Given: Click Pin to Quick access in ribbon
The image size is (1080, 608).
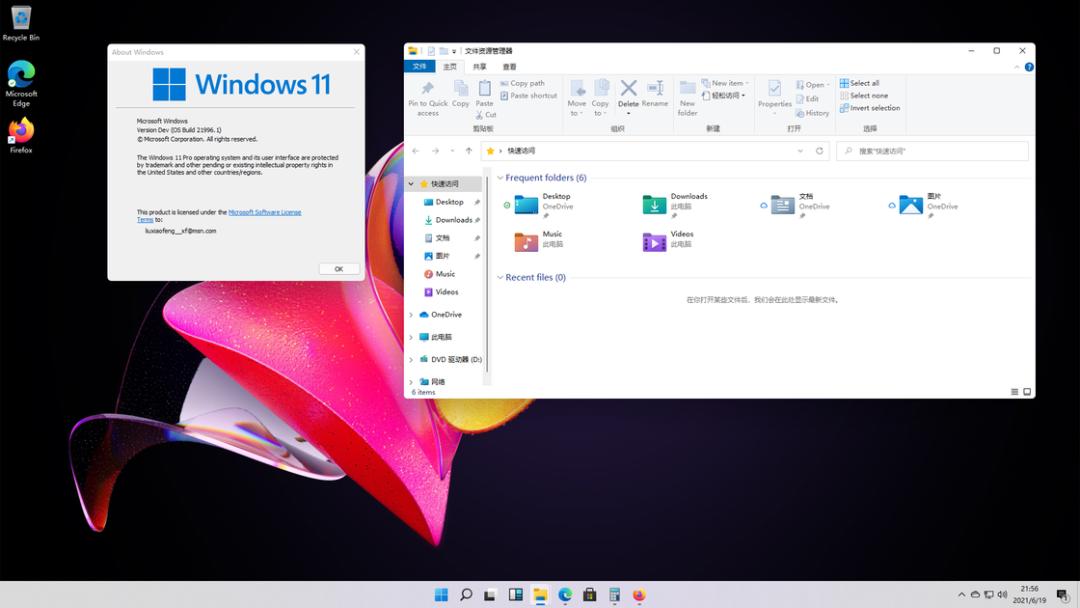Looking at the screenshot, I should point(428,98).
